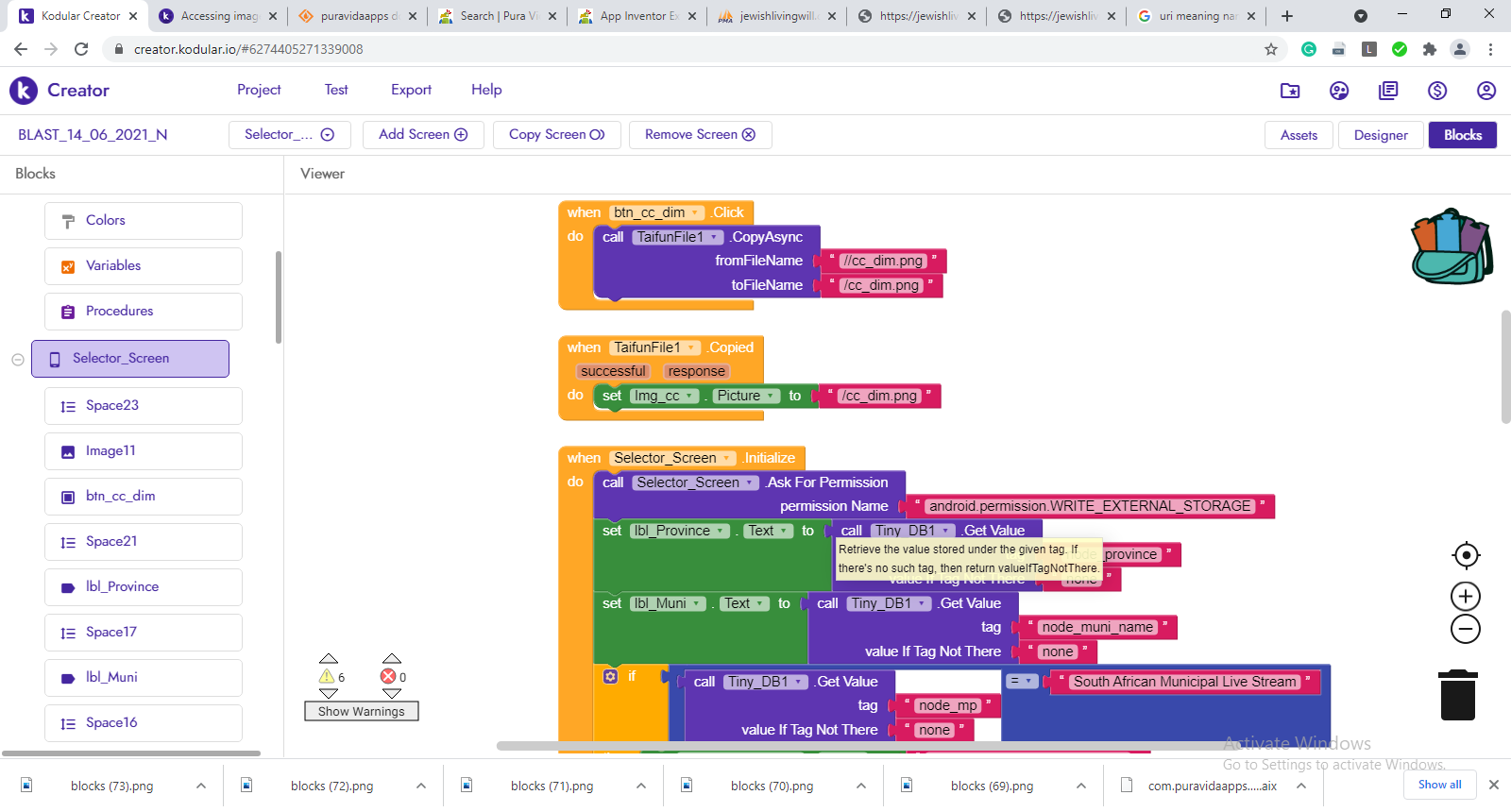Zoom in the blocks workspace
The width and height of the screenshot is (1511, 812).
(x=1466, y=597)
